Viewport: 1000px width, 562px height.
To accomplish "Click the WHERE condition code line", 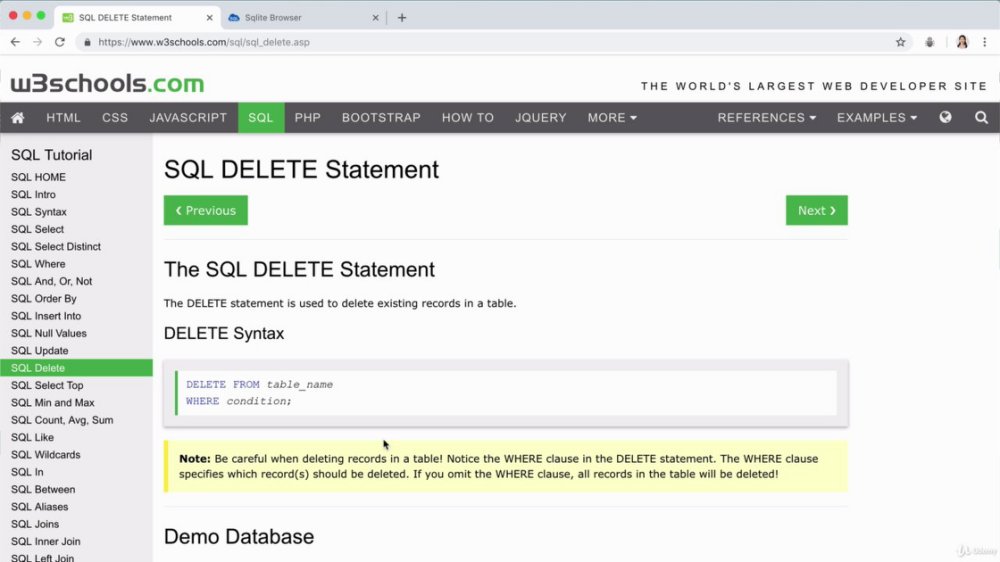I will tap(239, 401).
